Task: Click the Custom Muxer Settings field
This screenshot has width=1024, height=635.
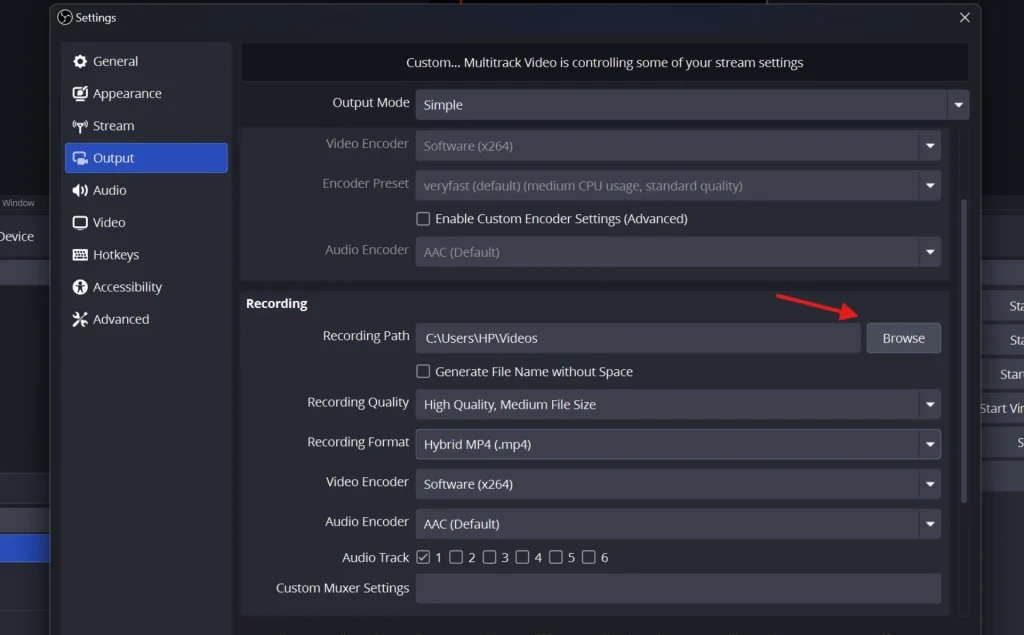Action: click(678, 589)
